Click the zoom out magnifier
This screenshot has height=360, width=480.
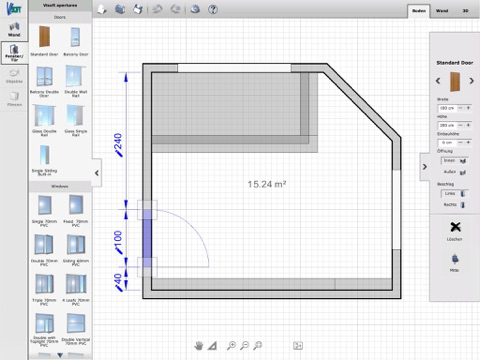[x=244, y=346]
